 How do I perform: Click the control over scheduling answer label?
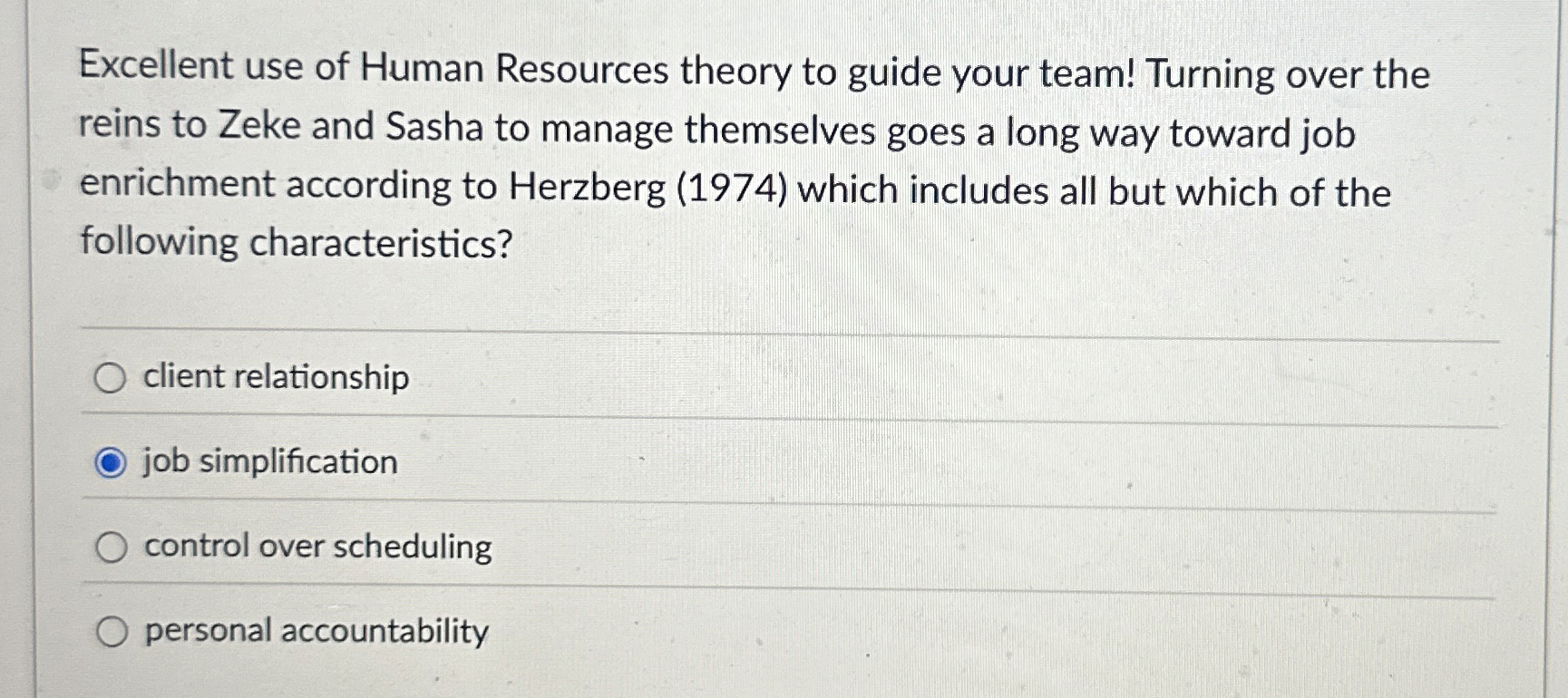pos(316,547)
